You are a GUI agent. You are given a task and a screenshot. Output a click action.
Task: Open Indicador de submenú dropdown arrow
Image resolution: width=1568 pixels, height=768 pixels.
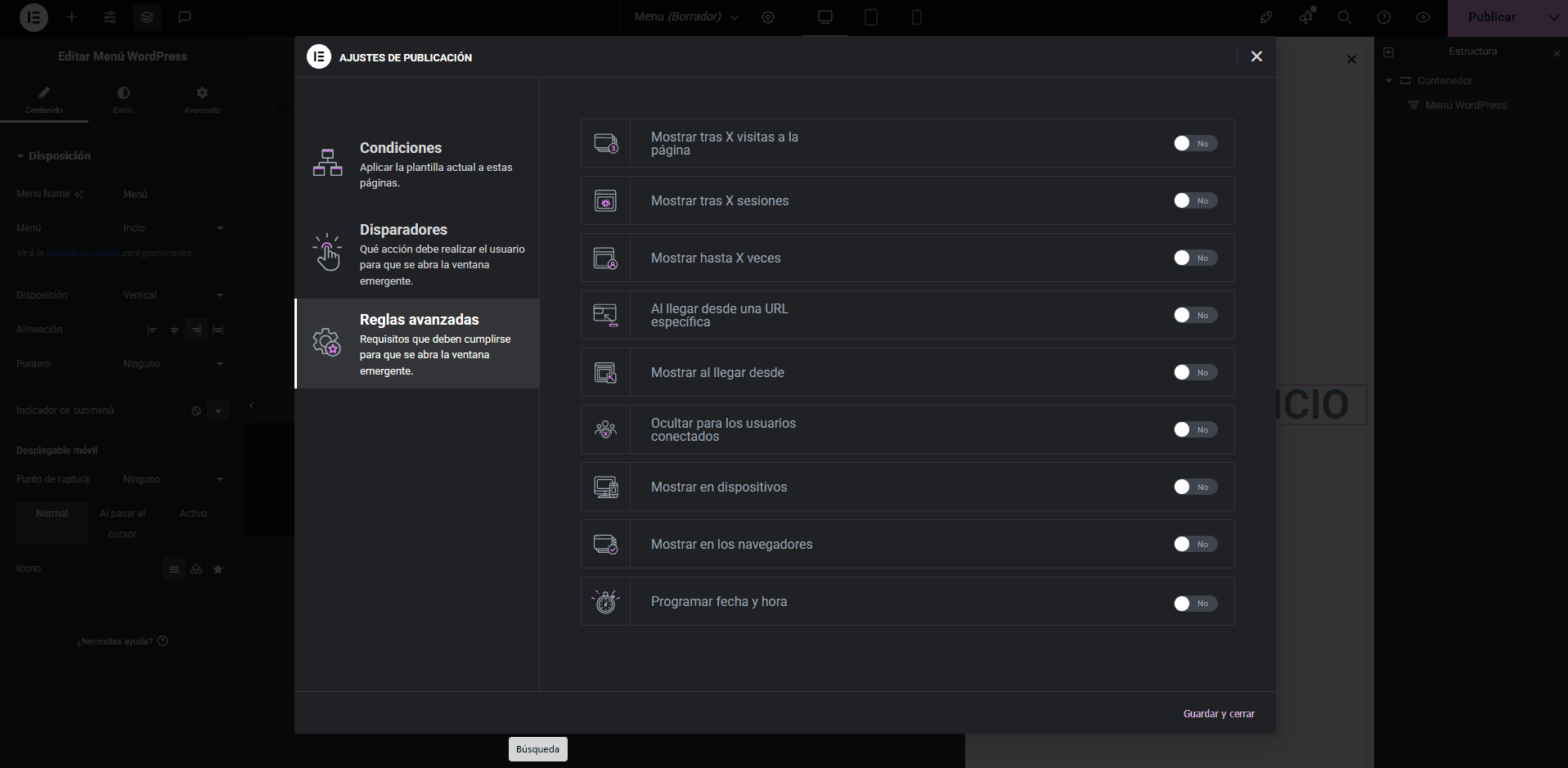pos(218,411)
